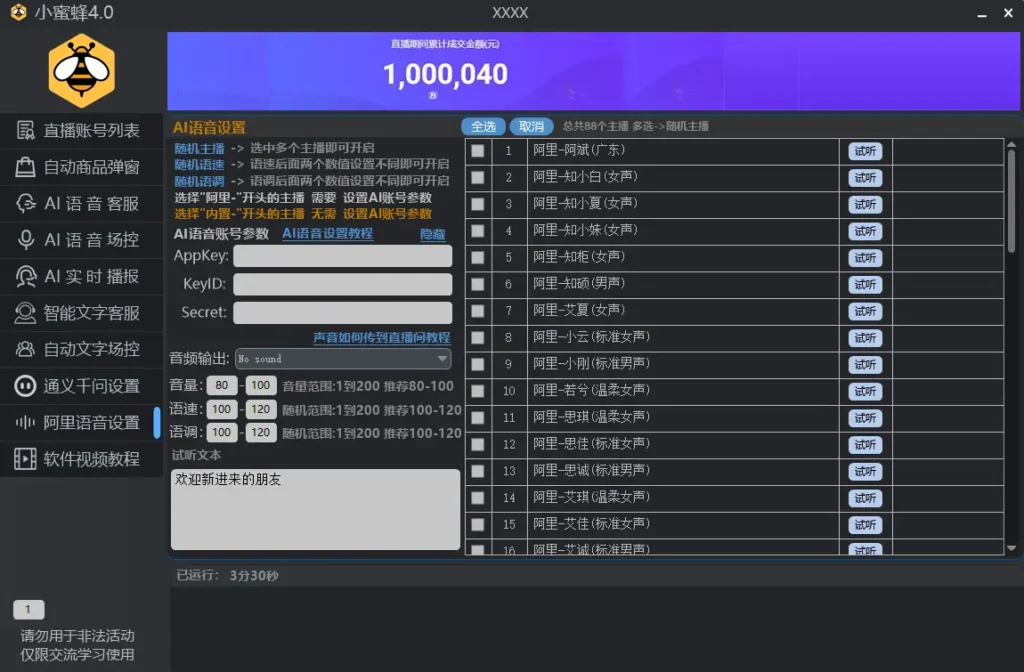Open 自动商品弹窗 page
This screenshot has height=672, width=1024.
(81, 167)
